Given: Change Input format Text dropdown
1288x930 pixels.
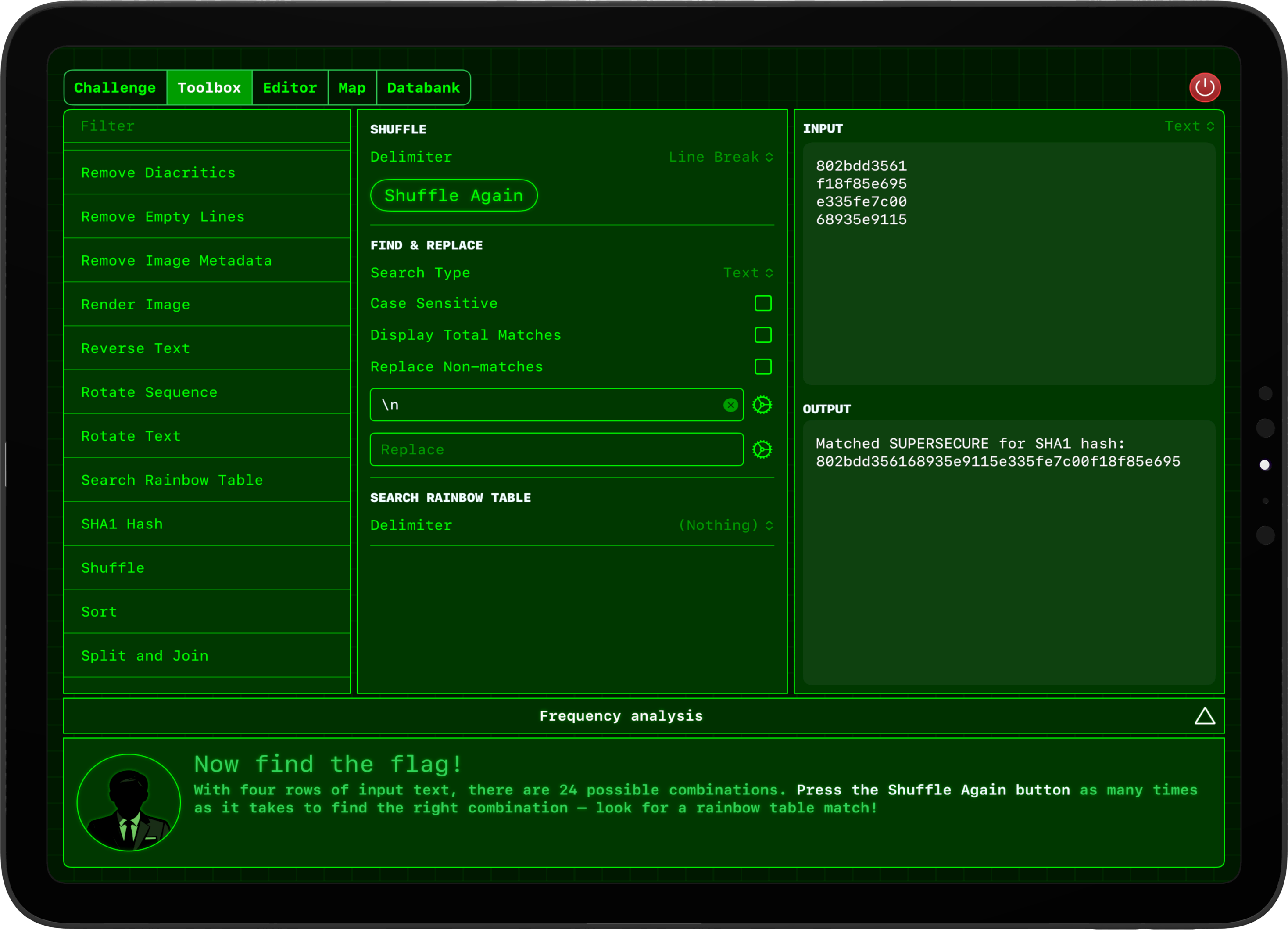Looking at the screenshot, I should [x=1188, y=126].
